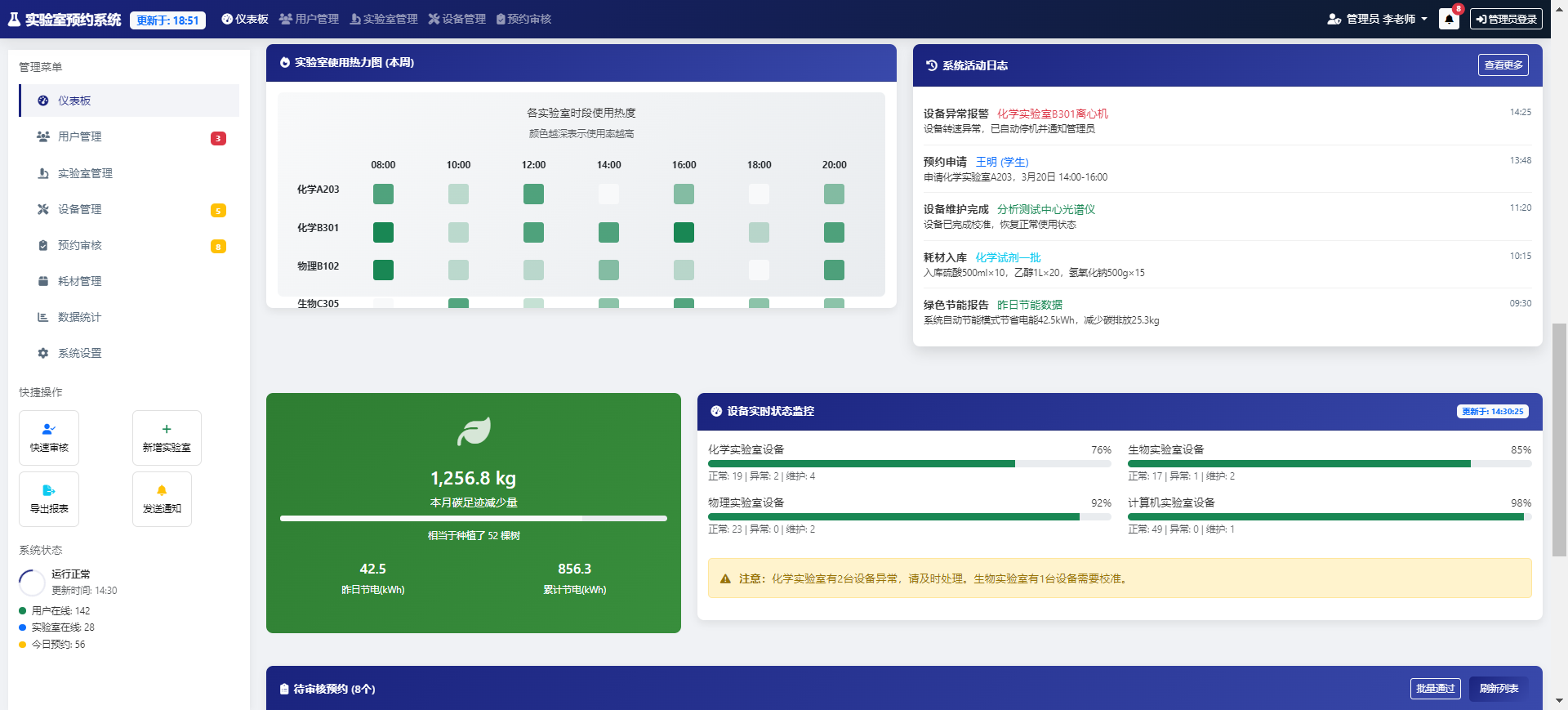Viewport: 1568px width, 710px height.
Task: Click the sidebar 预约审核 clipboard icon
Action: pos(43,245)
